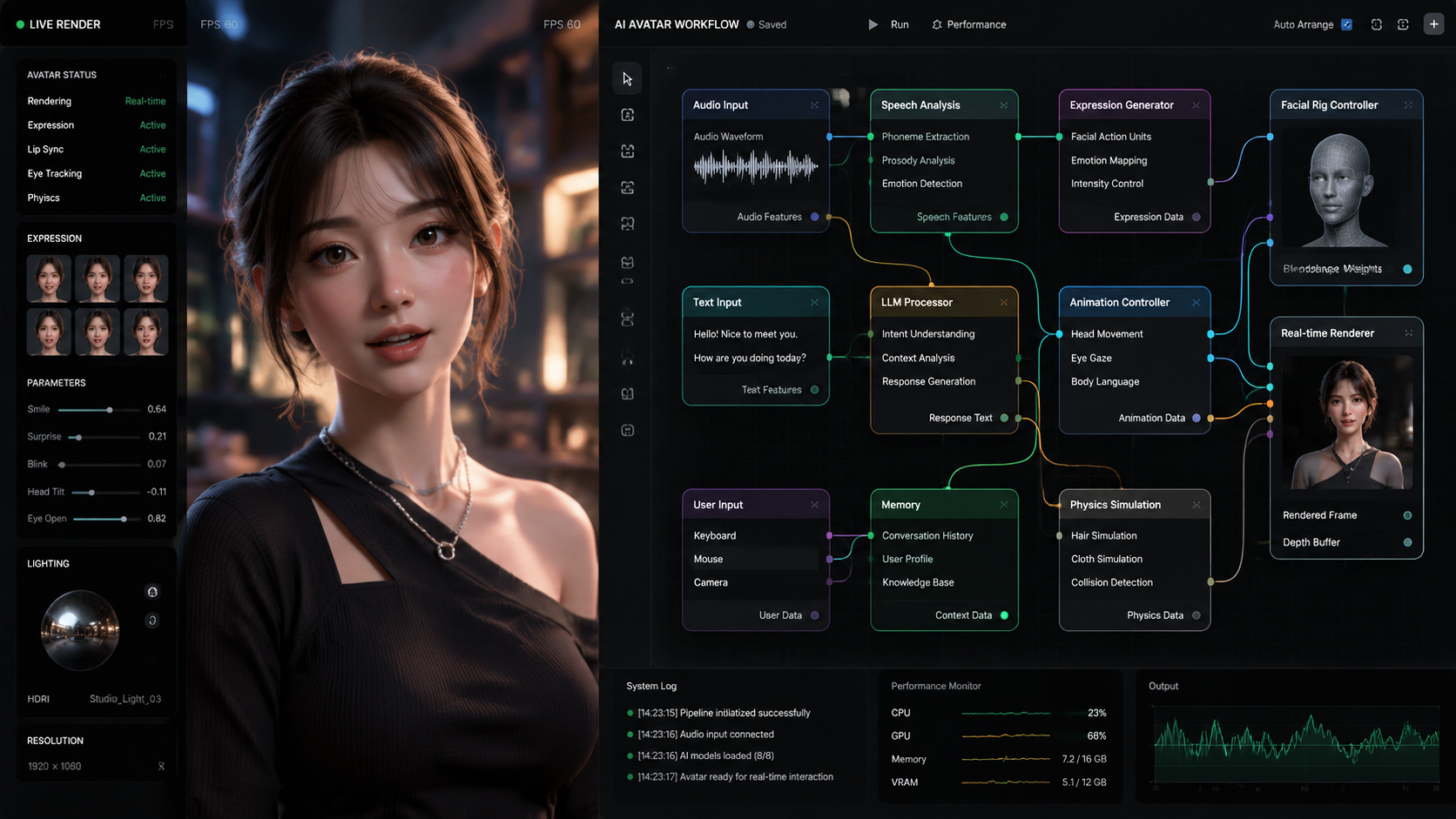Viewport: 1456px width, 819px height.
Task: Close the Memory node
Action: tap(1003, 505)
